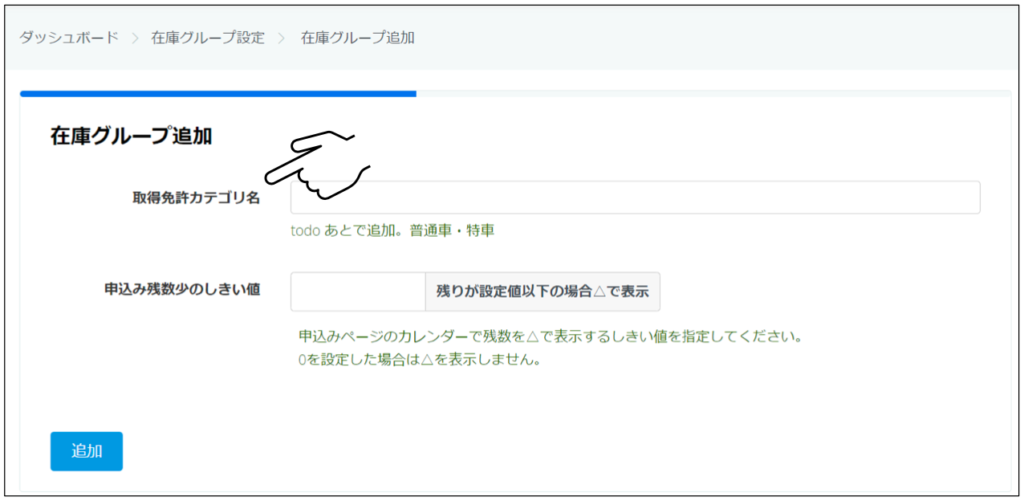
Task: Click the 残りが設定値以下の場合△で表示 addon label
Action: (x=542, y=292)
